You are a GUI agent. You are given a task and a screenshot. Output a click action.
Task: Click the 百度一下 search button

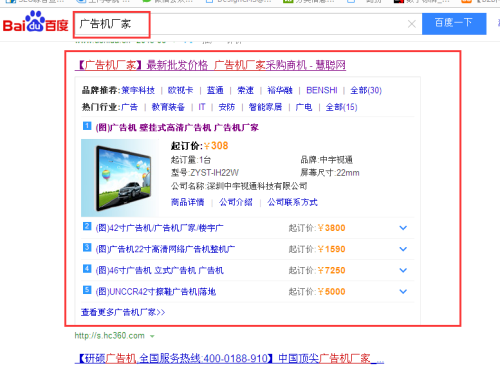[454, 24]
